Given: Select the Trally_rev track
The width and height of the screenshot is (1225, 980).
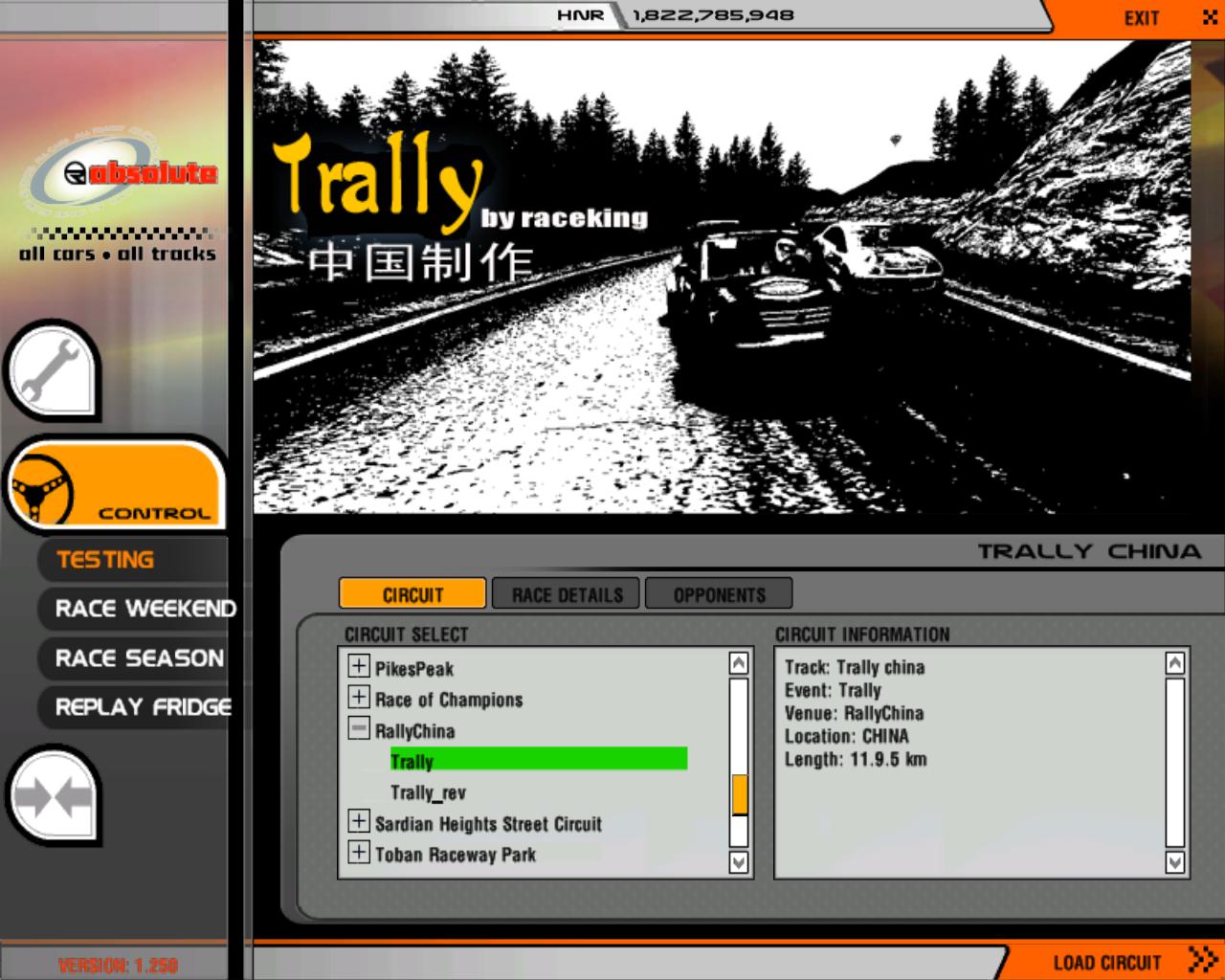Looking at the screenshot, I should [428, 792].
